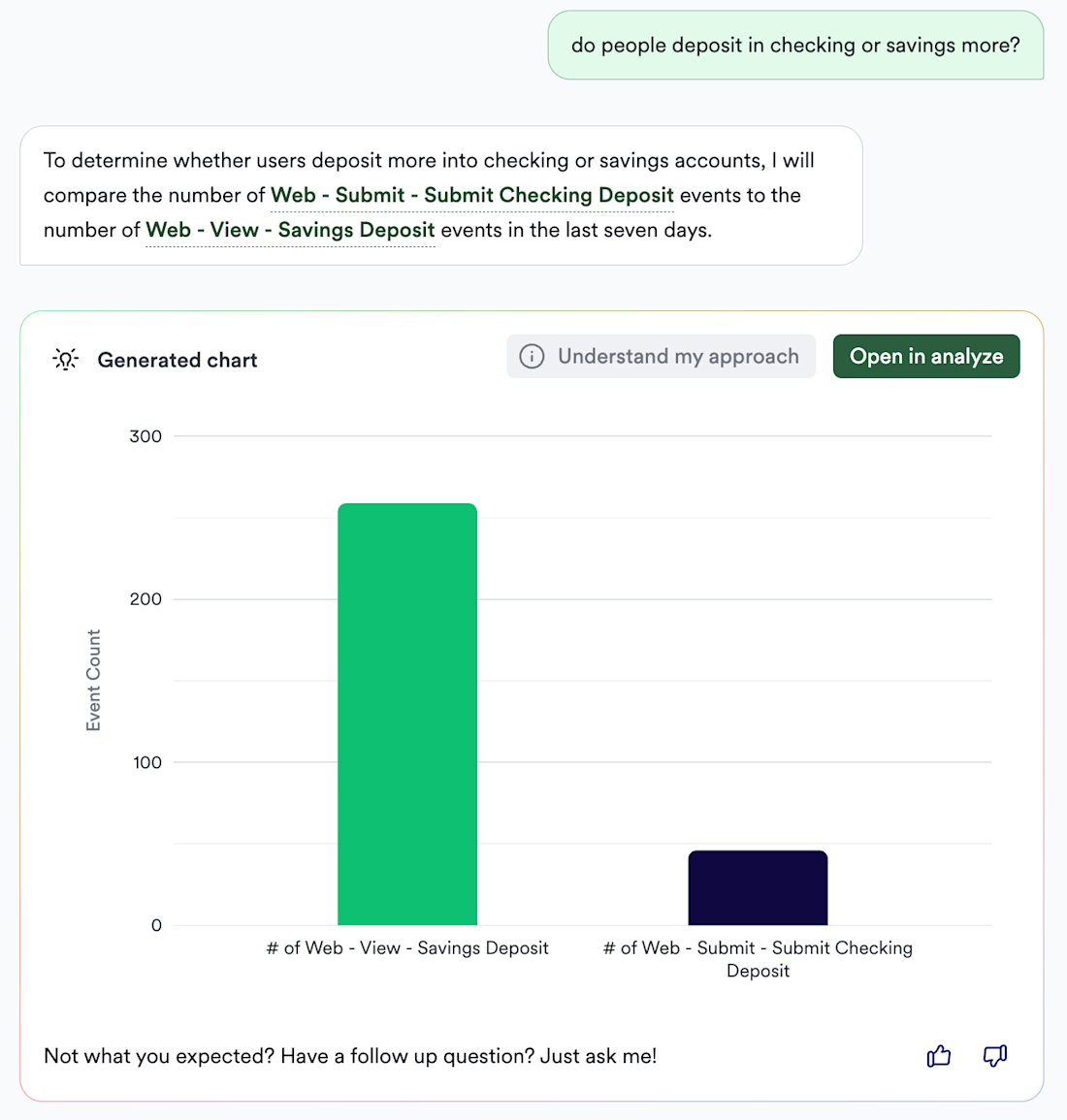Click the Generated chart heading

point(178,361)
